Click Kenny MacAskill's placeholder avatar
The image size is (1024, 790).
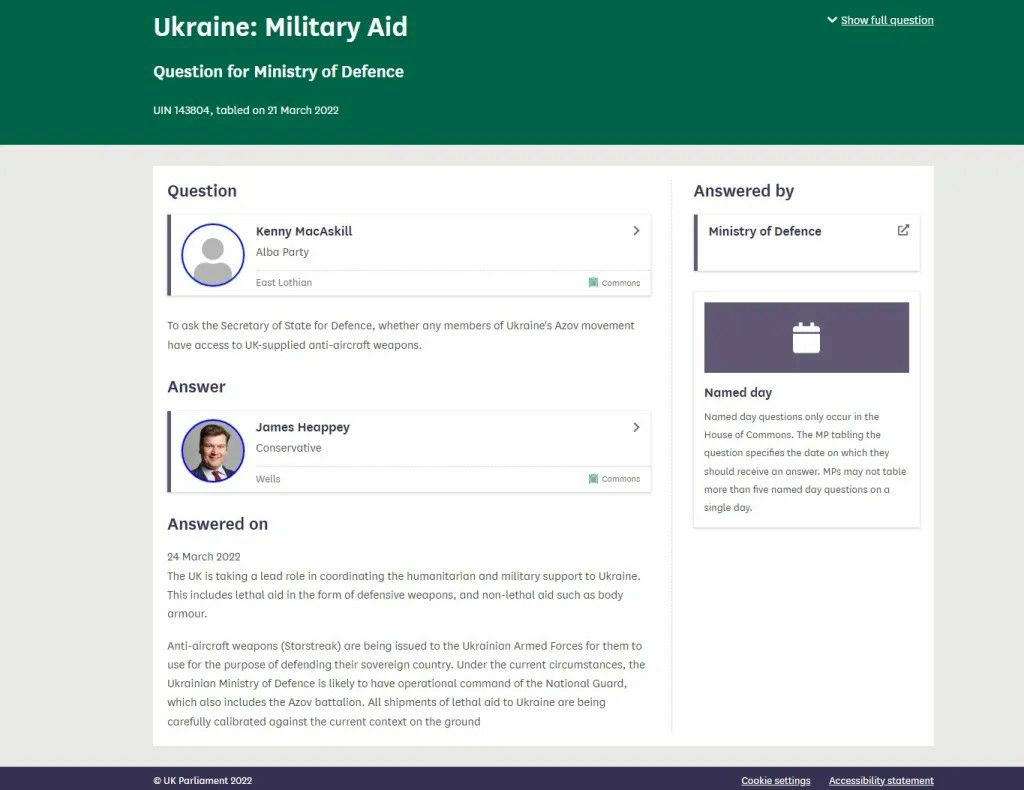213,255
